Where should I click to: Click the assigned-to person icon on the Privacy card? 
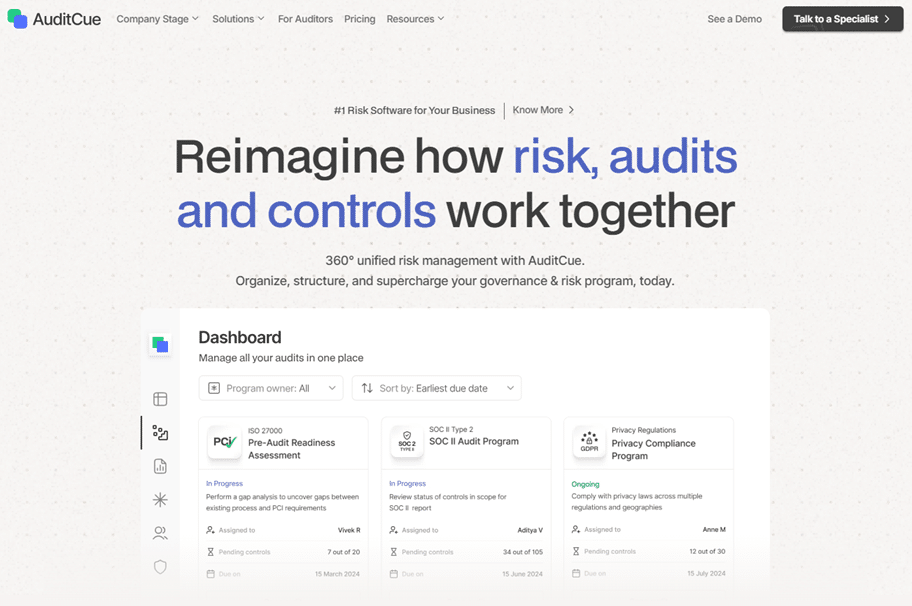click(x=576, y=529)
